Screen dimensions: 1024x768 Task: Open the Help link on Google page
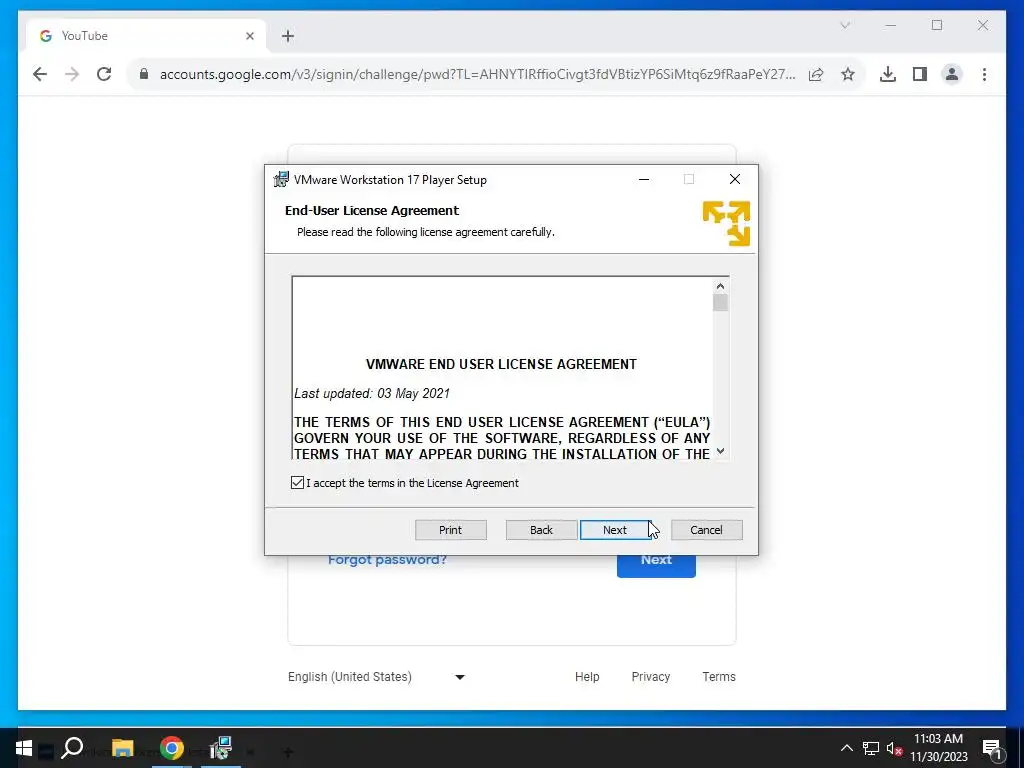(x=587, y=677)
